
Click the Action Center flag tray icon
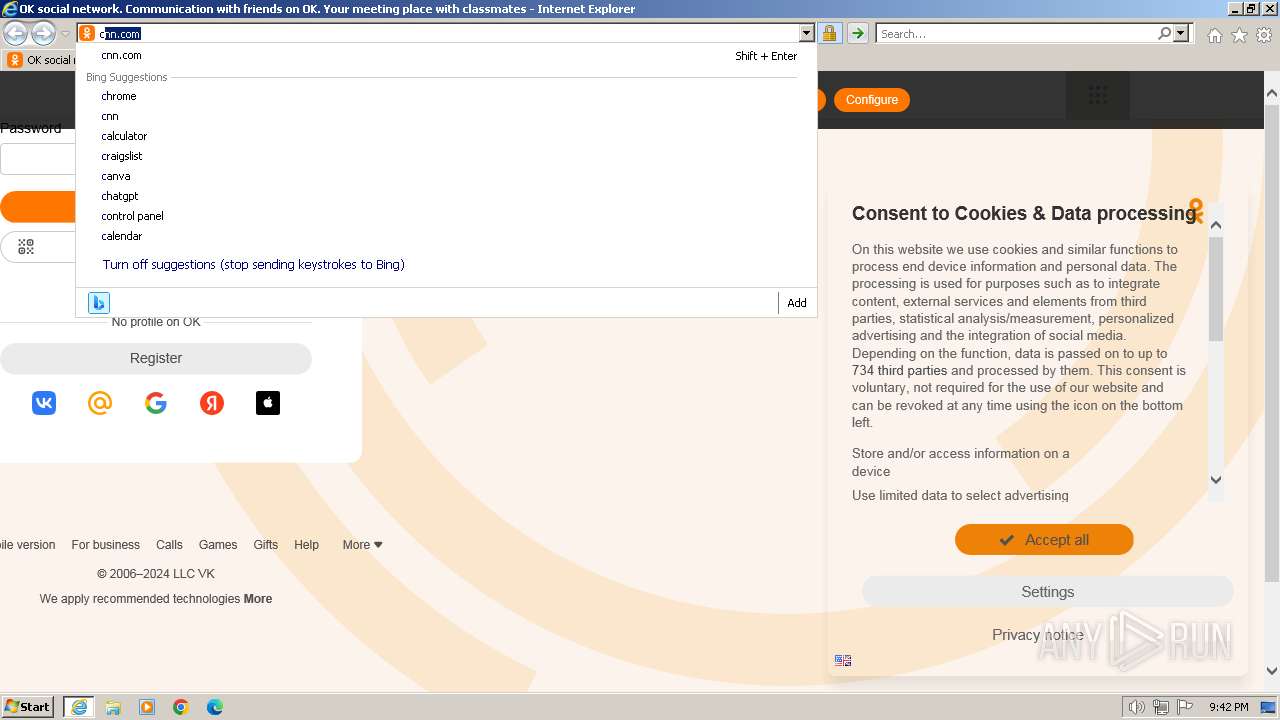coord(1185,708)
